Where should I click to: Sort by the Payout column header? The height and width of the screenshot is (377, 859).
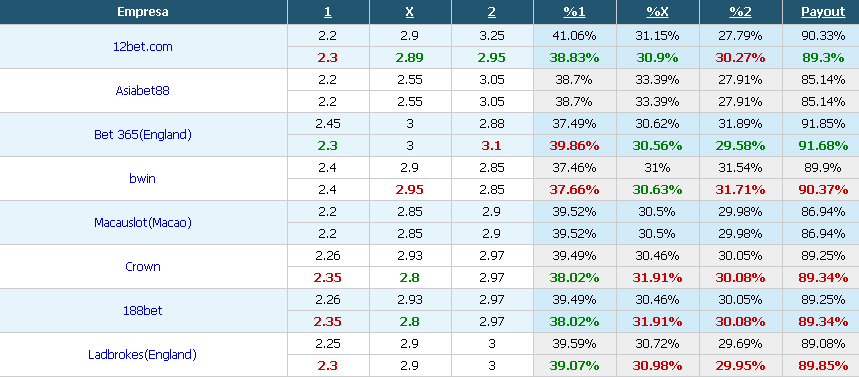823,12
